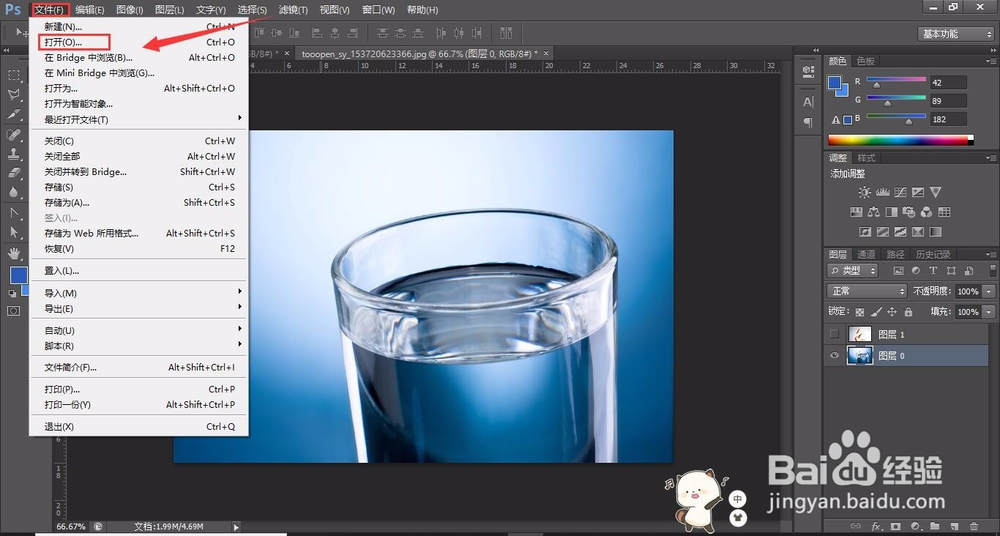Open the Paragraph panel icon
1000x536 pixels.
[x=808, y=122]
